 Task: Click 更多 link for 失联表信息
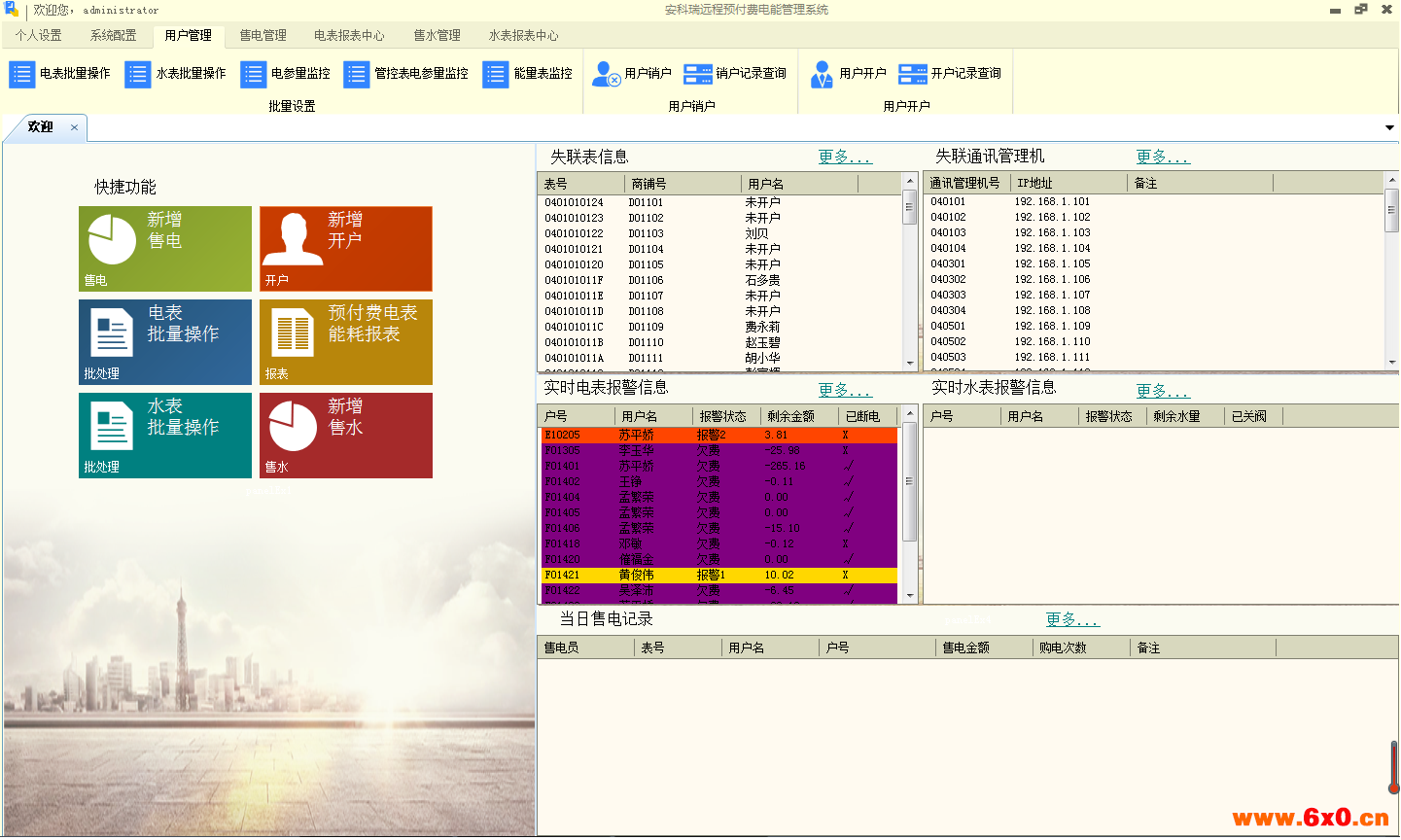tap(845, 157)
